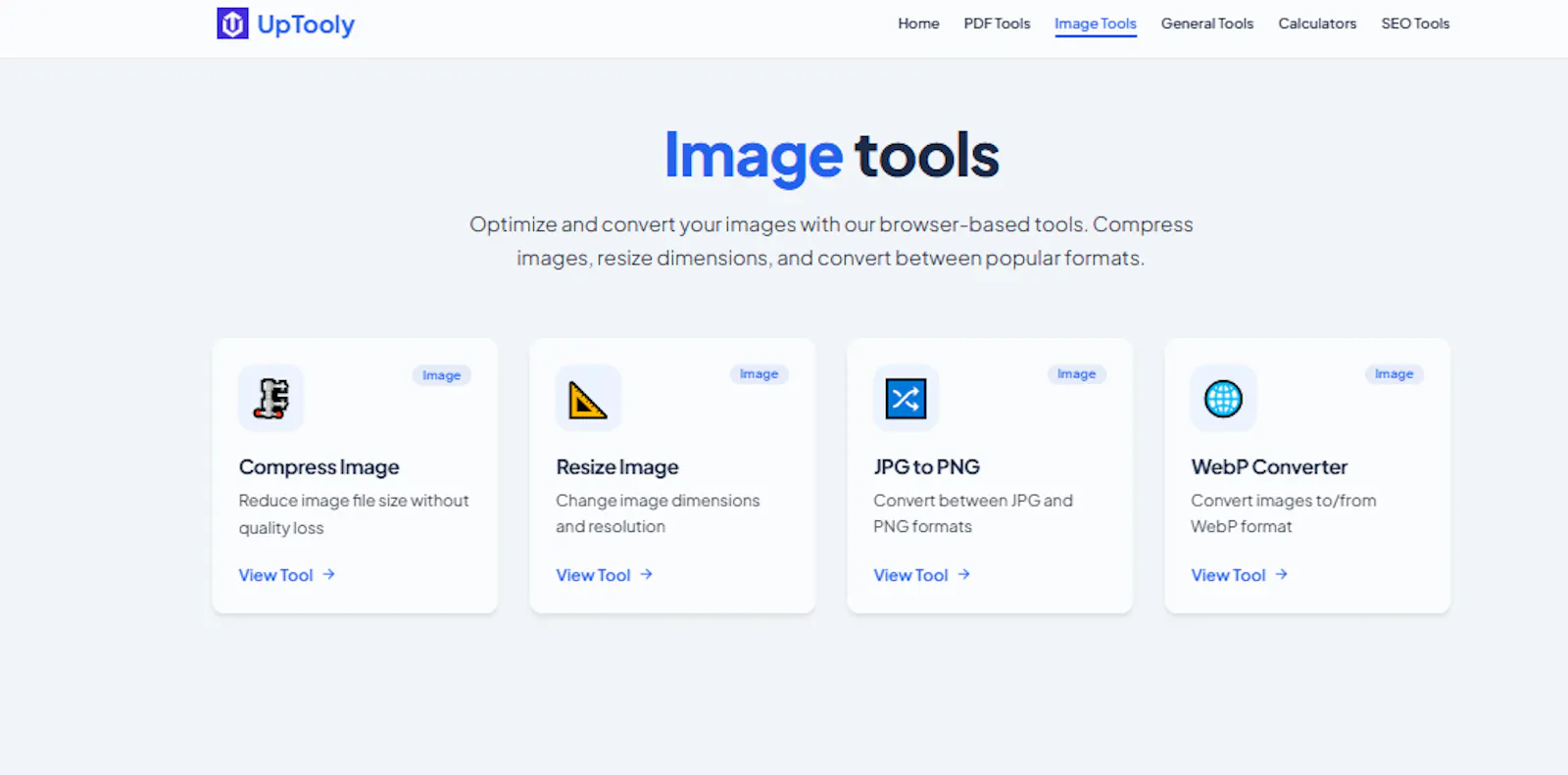Screen dimensions: 1568x775
Task: Click the Image badge on Compress Image card
Action: tap(441, 375)
